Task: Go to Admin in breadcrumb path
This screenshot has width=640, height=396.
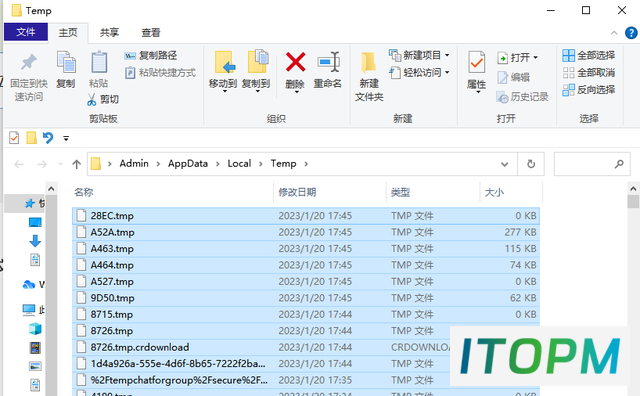Action: tap(134, 164)
